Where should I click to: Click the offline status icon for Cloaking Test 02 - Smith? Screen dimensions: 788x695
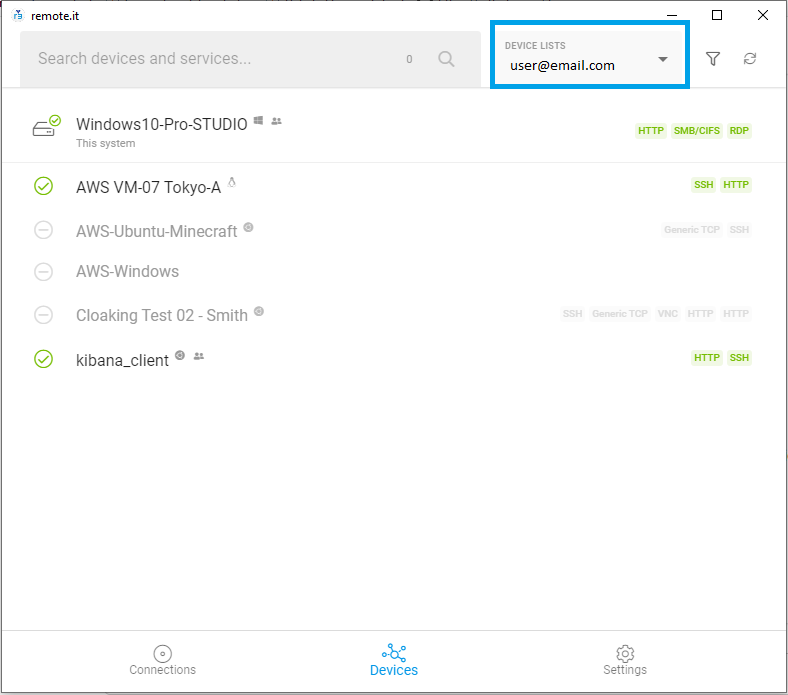44,315
